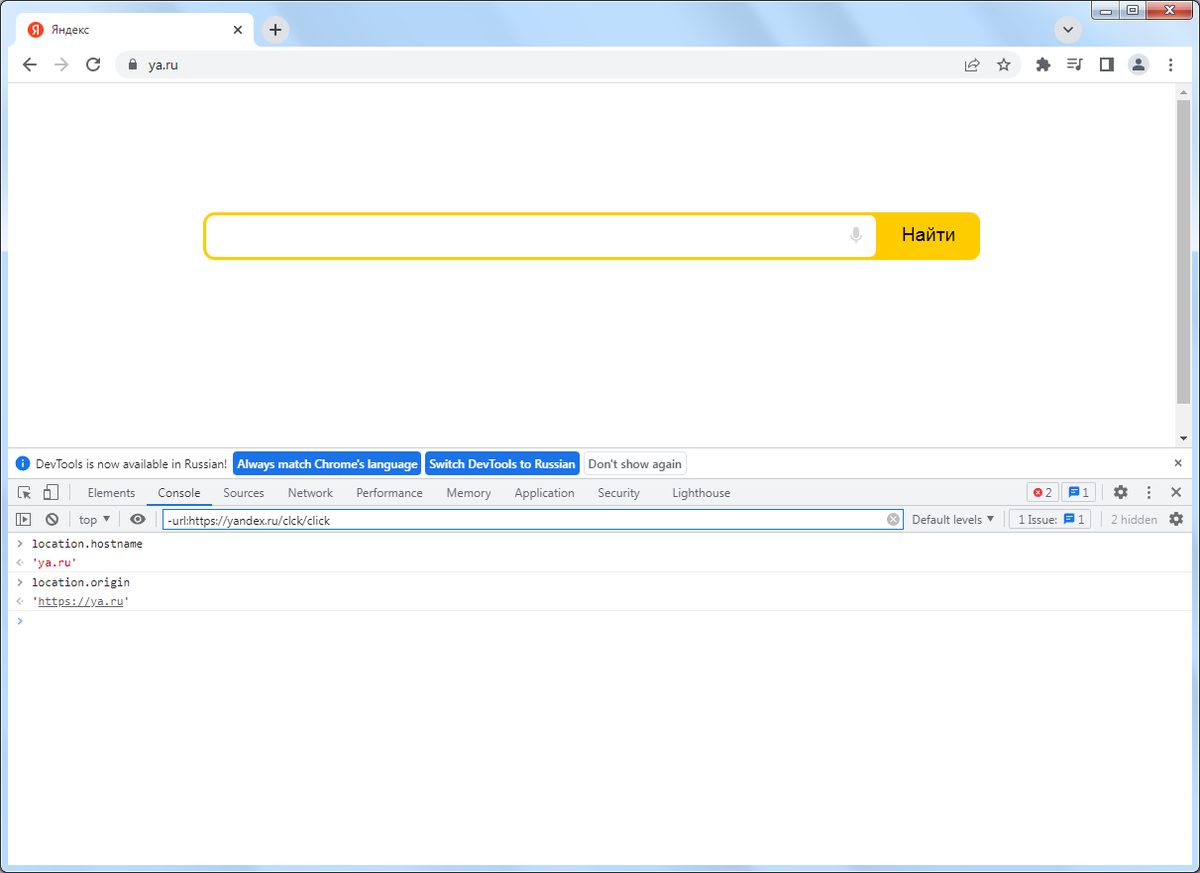Click the console prompt input line
This screenshot has width=1200, height=873.
[x=600, y=621]
